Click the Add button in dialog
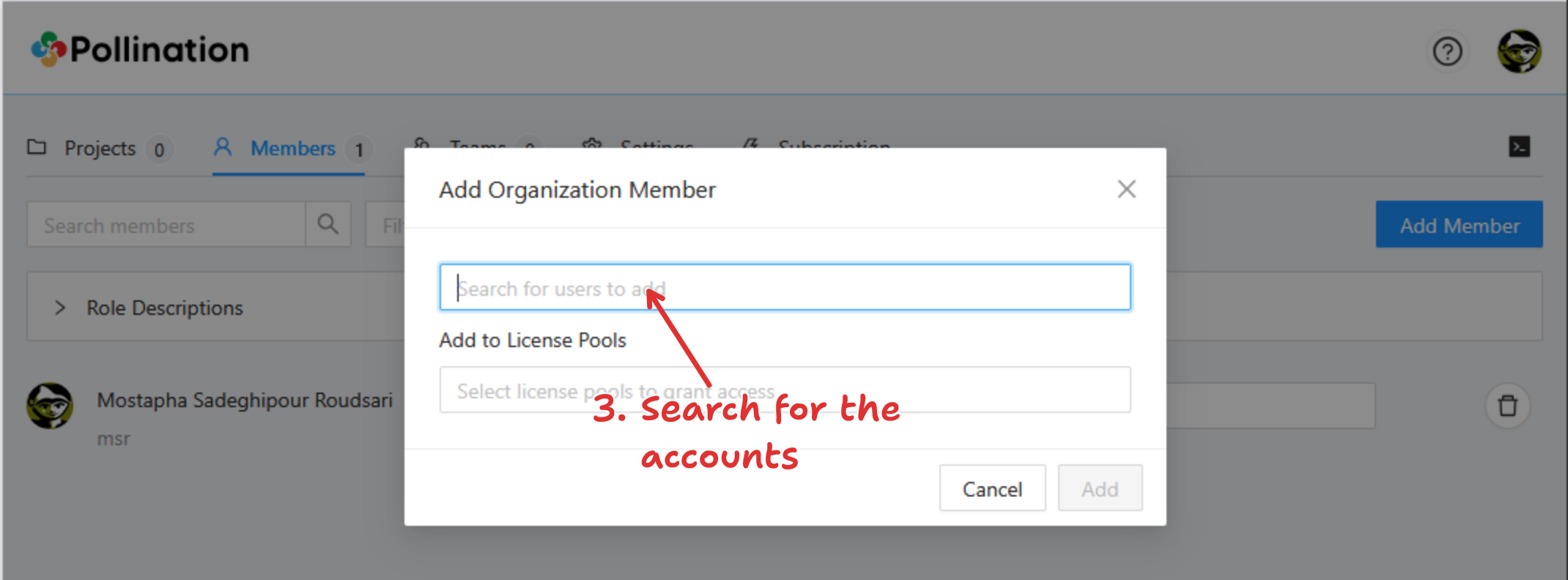This screenshot has width=1568, height=580. pos(1099,488)
